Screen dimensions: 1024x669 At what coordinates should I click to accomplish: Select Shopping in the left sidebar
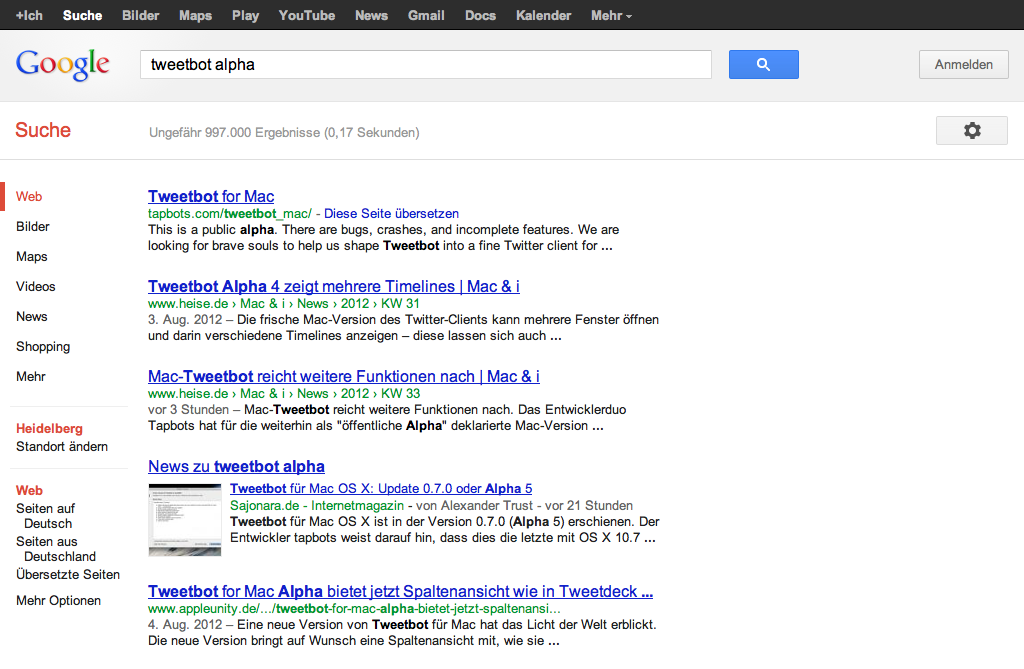43,347
